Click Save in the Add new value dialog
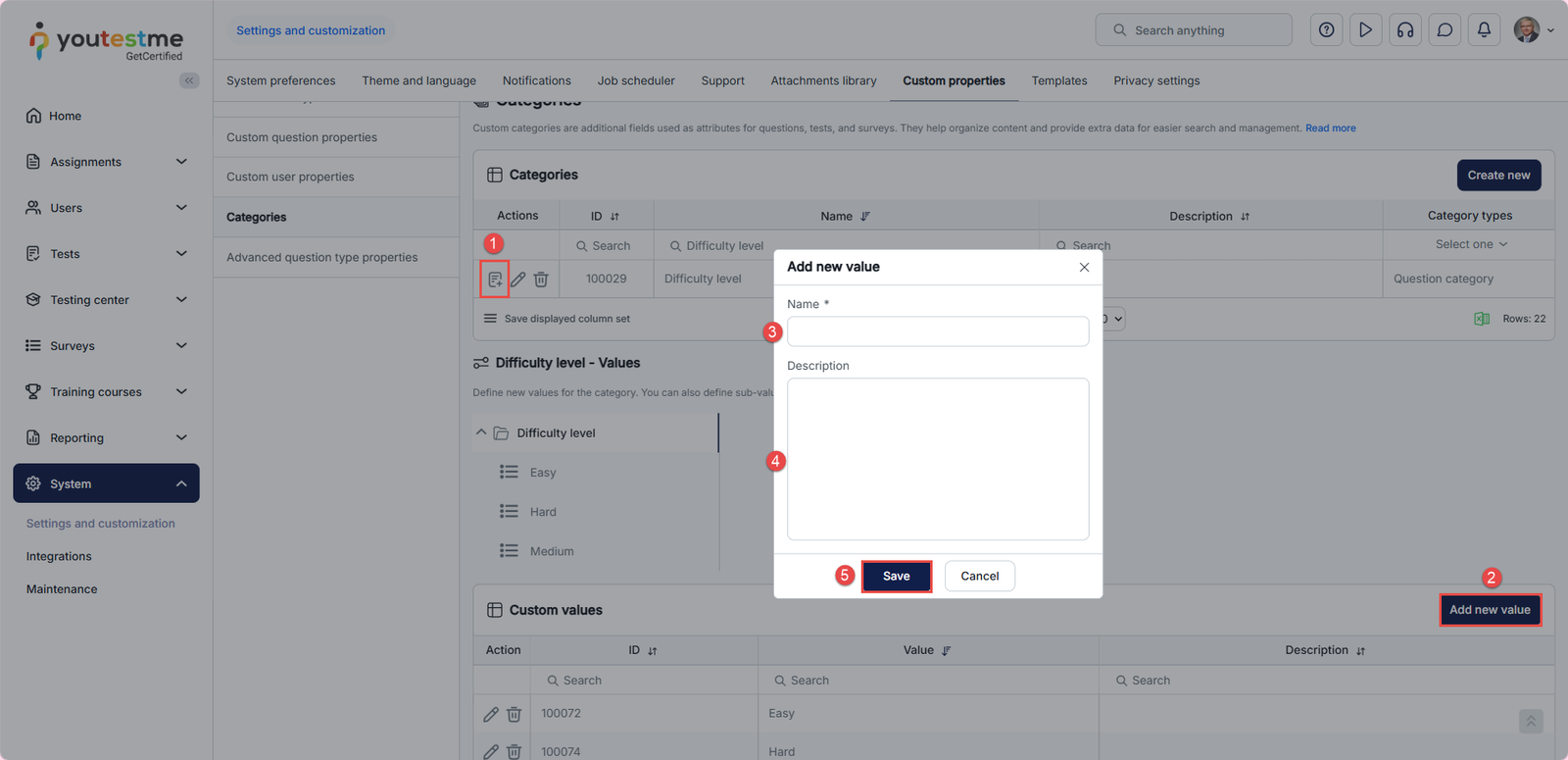Image resolution: width=1568 pixels, height=760 pixels. pyautogui.click(x=897, y=577)
